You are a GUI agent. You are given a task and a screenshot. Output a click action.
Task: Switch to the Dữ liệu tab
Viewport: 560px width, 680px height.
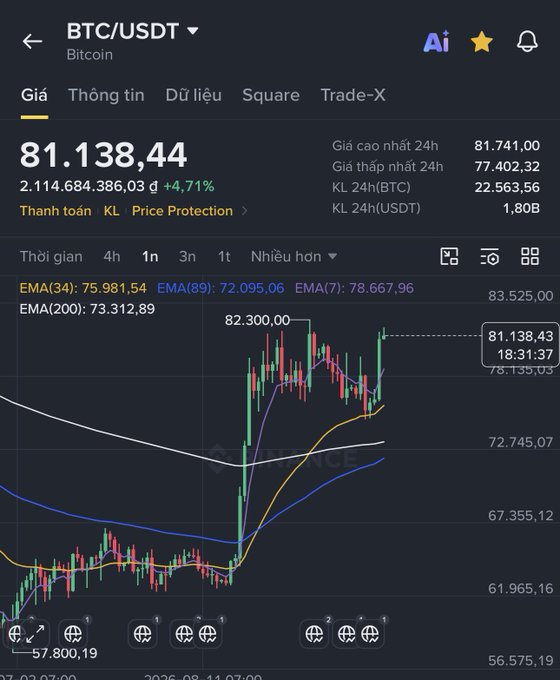(x=193, y=95)
